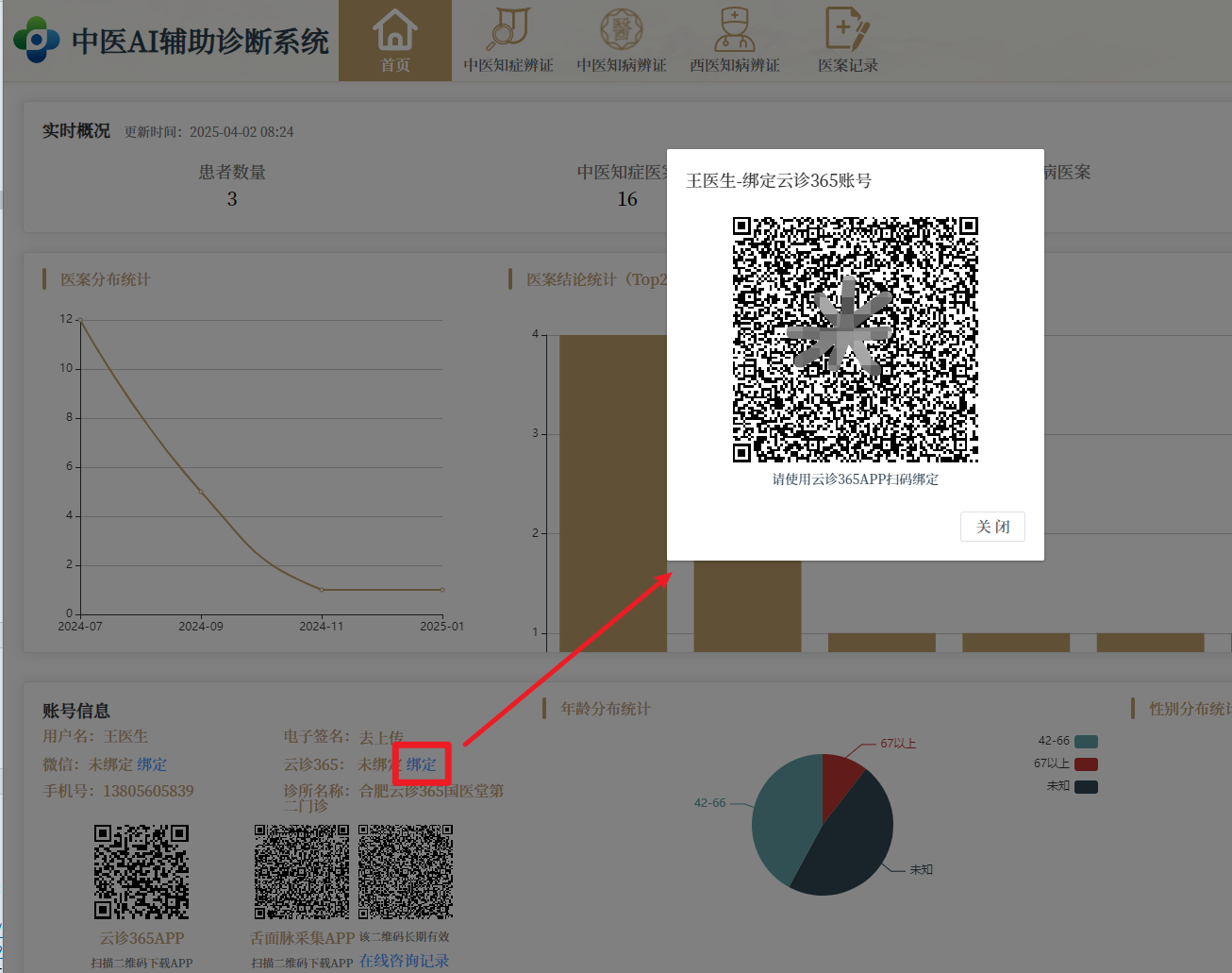This screenshot has width=1232, height=973.
Task: Click 绑定 link next to 微信
Action: [152, 764]
